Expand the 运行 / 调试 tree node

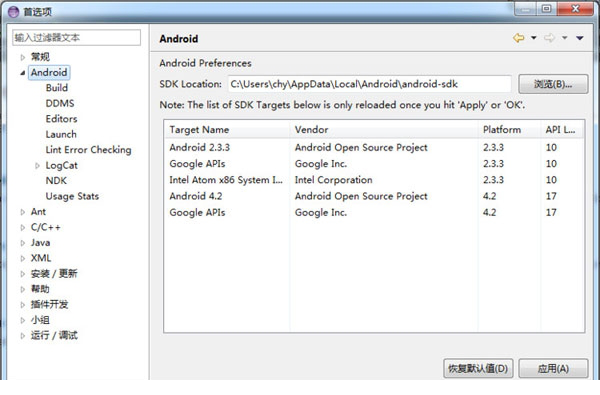(23, 336)
